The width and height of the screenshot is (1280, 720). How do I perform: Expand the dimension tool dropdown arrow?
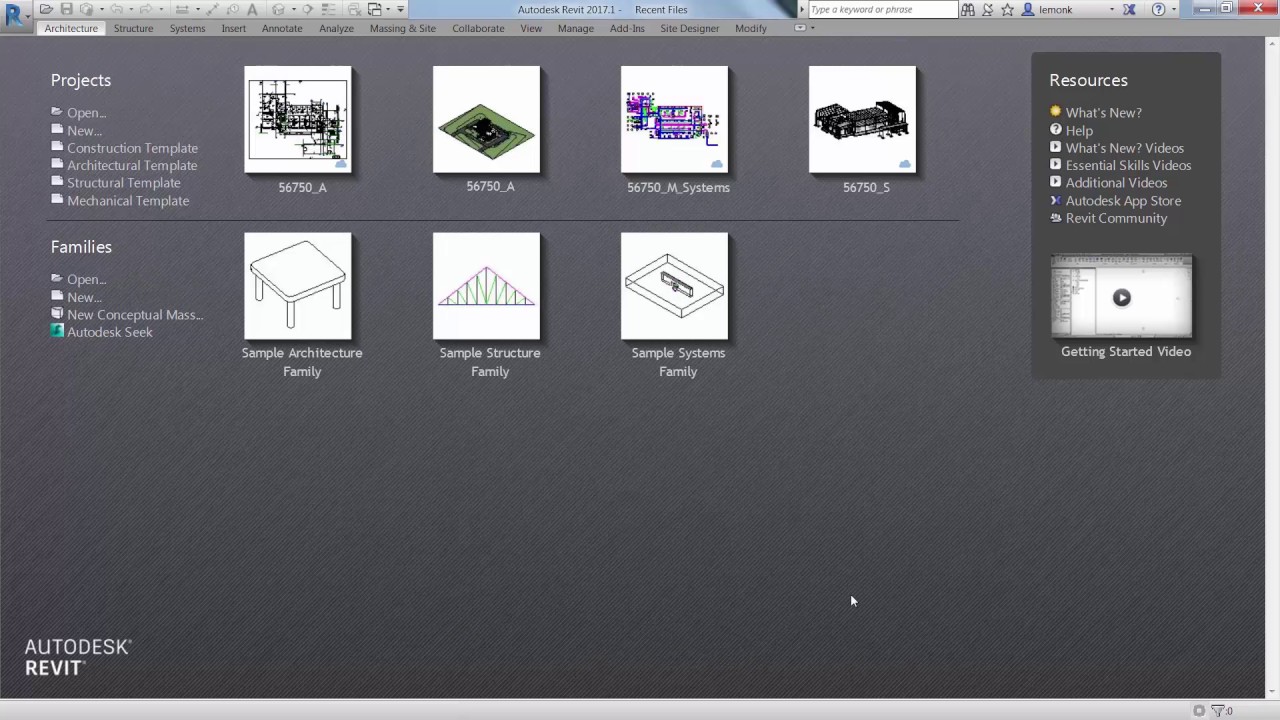coord(198,9)
